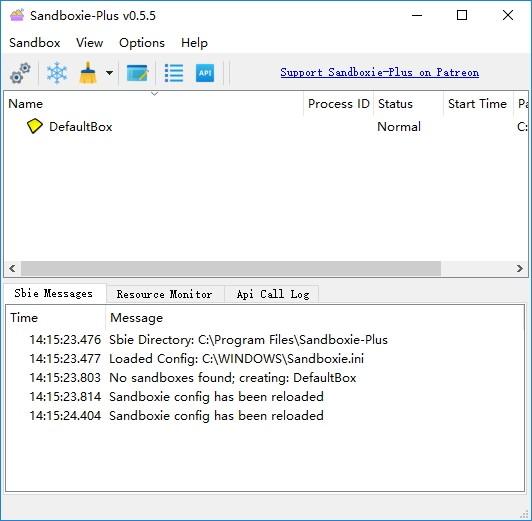The width and height of the screenshot is (532, 521).
Task: Open the Sandbox menu
Action: click(35, 43)
